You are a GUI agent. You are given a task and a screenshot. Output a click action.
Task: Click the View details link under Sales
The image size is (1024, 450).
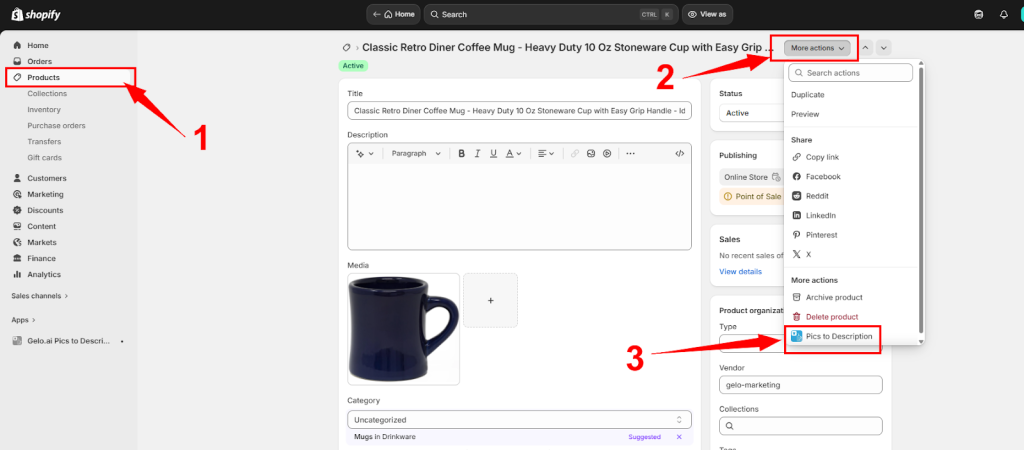click(740, 271)
